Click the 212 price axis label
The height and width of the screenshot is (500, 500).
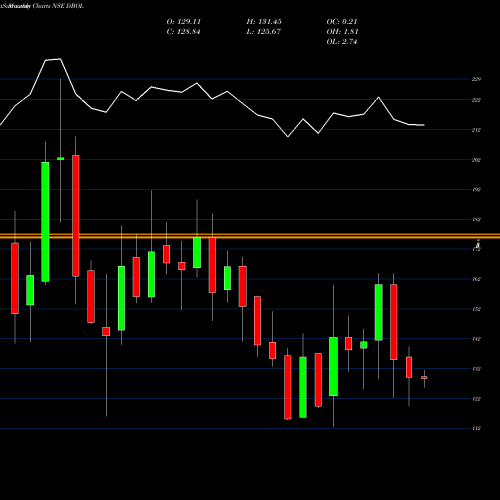pos(476,130)
